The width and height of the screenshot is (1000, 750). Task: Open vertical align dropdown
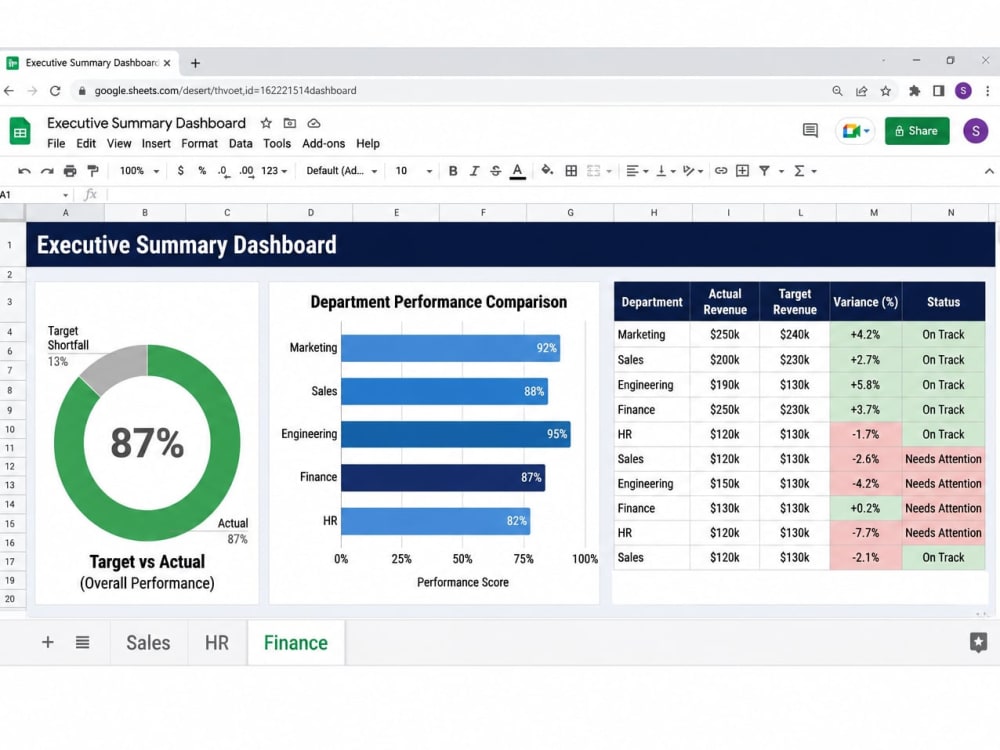(665, 171)
